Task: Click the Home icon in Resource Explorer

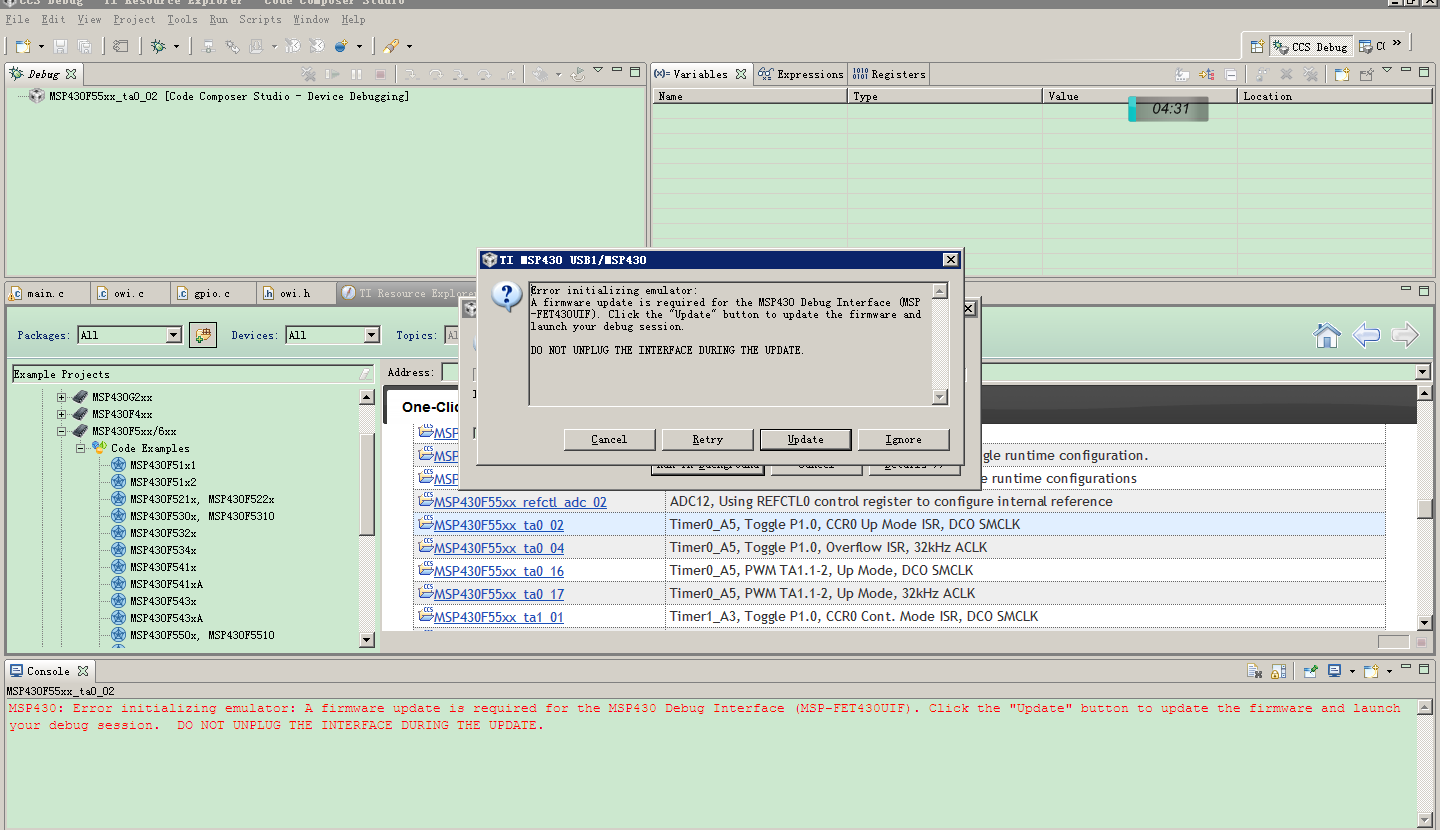Action: (x=1326, y=336)
